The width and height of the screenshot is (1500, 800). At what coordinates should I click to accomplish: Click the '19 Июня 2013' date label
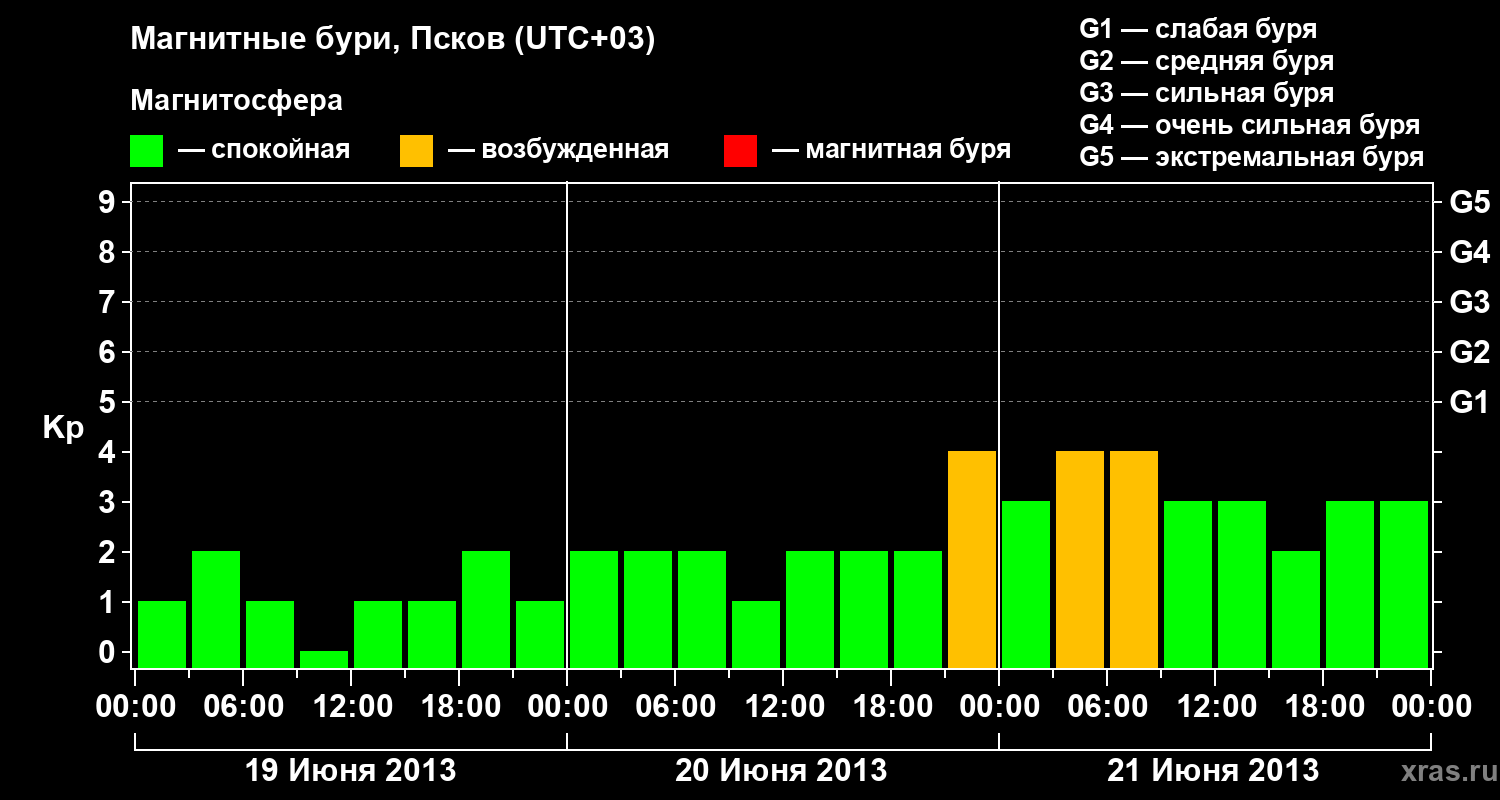tap(350, 771)
